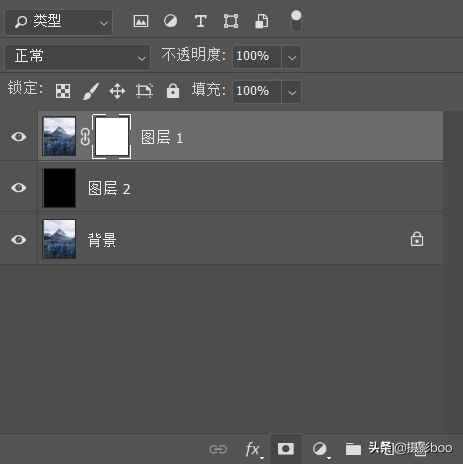The height and width of the screenshot is (464, 463).
Task: Expand the 不透明度 opacity slider arrow
Action: (x=292, y=57)
